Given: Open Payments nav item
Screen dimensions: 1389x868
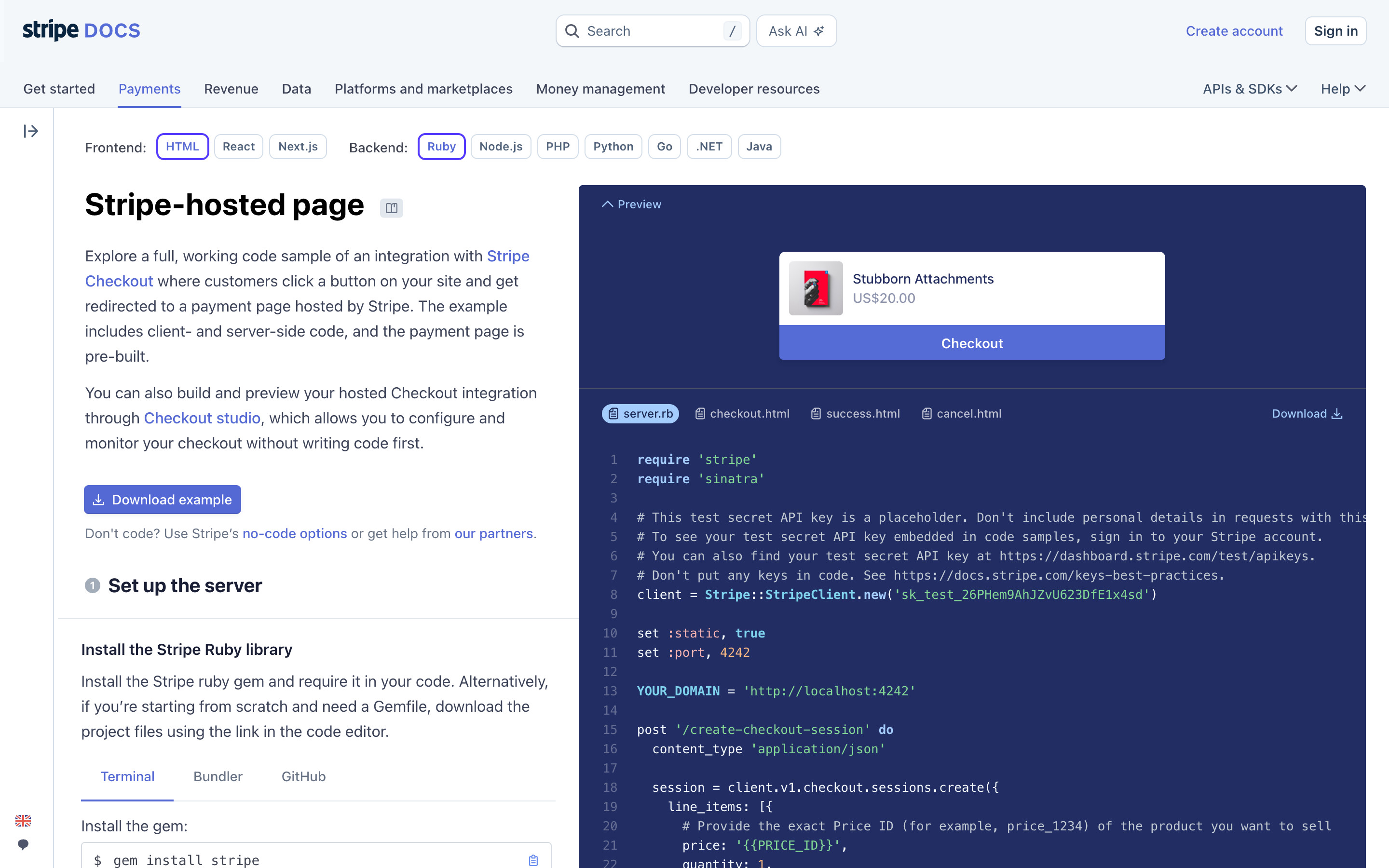Looking at the screenshot, I should tap(149, 89).
